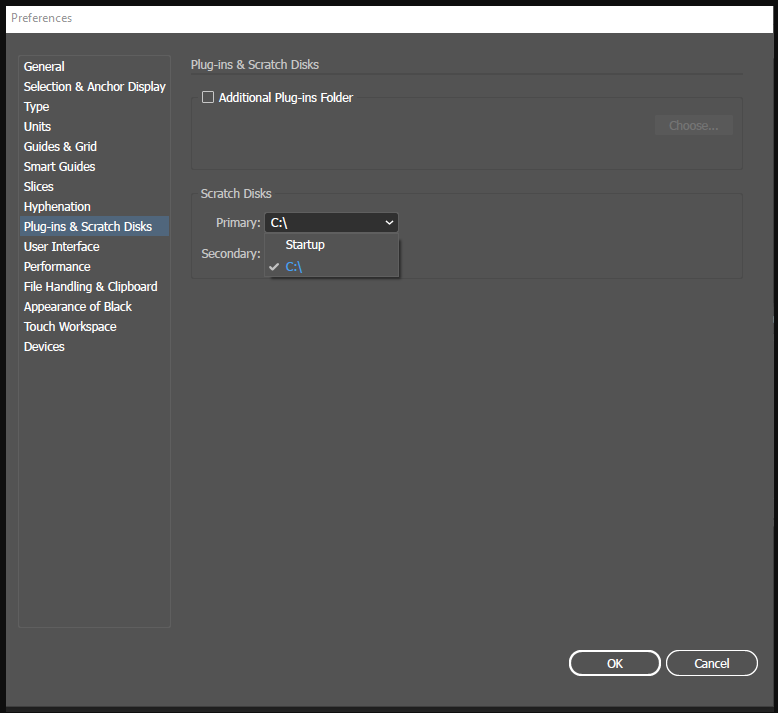Select Devices in the sidebar
This screenshot has height=713, width=778.
tap(94, 346)
